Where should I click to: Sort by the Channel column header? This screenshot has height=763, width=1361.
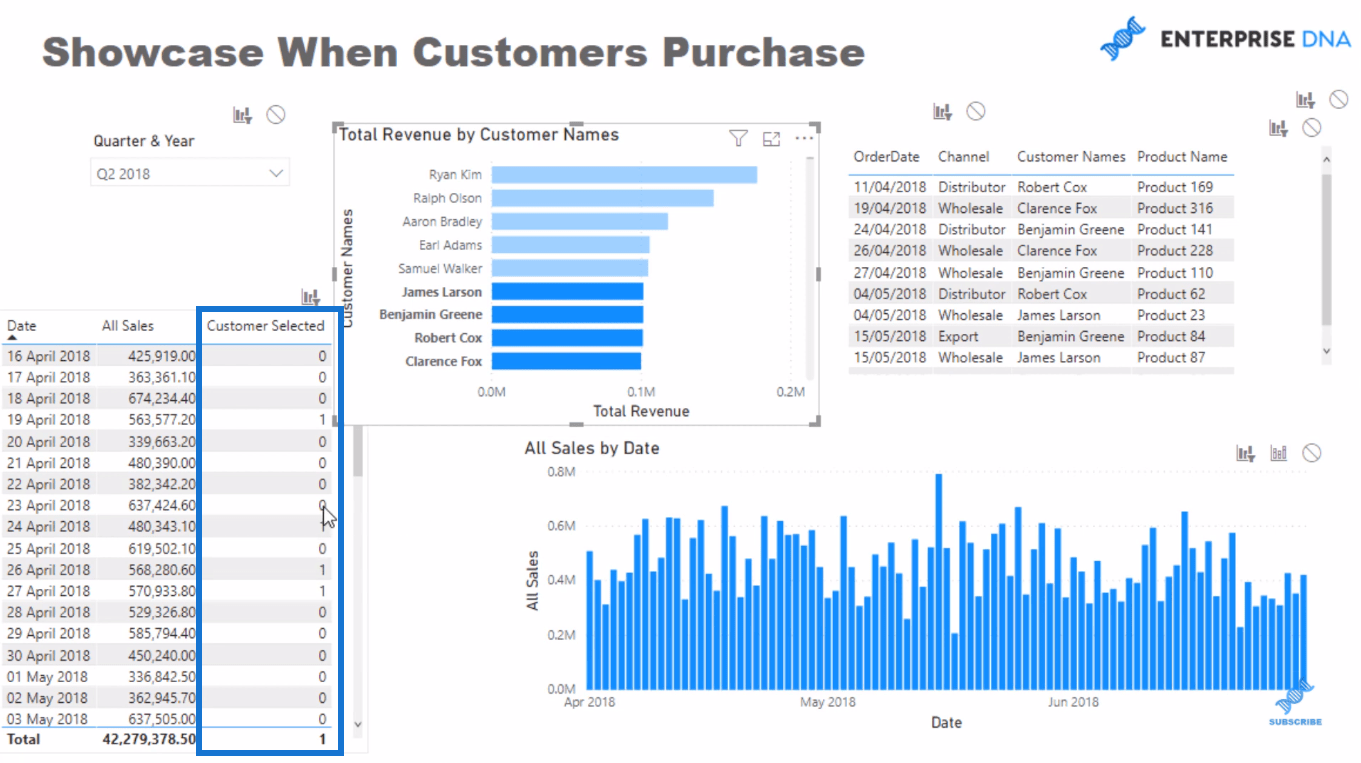pos(963,157)
